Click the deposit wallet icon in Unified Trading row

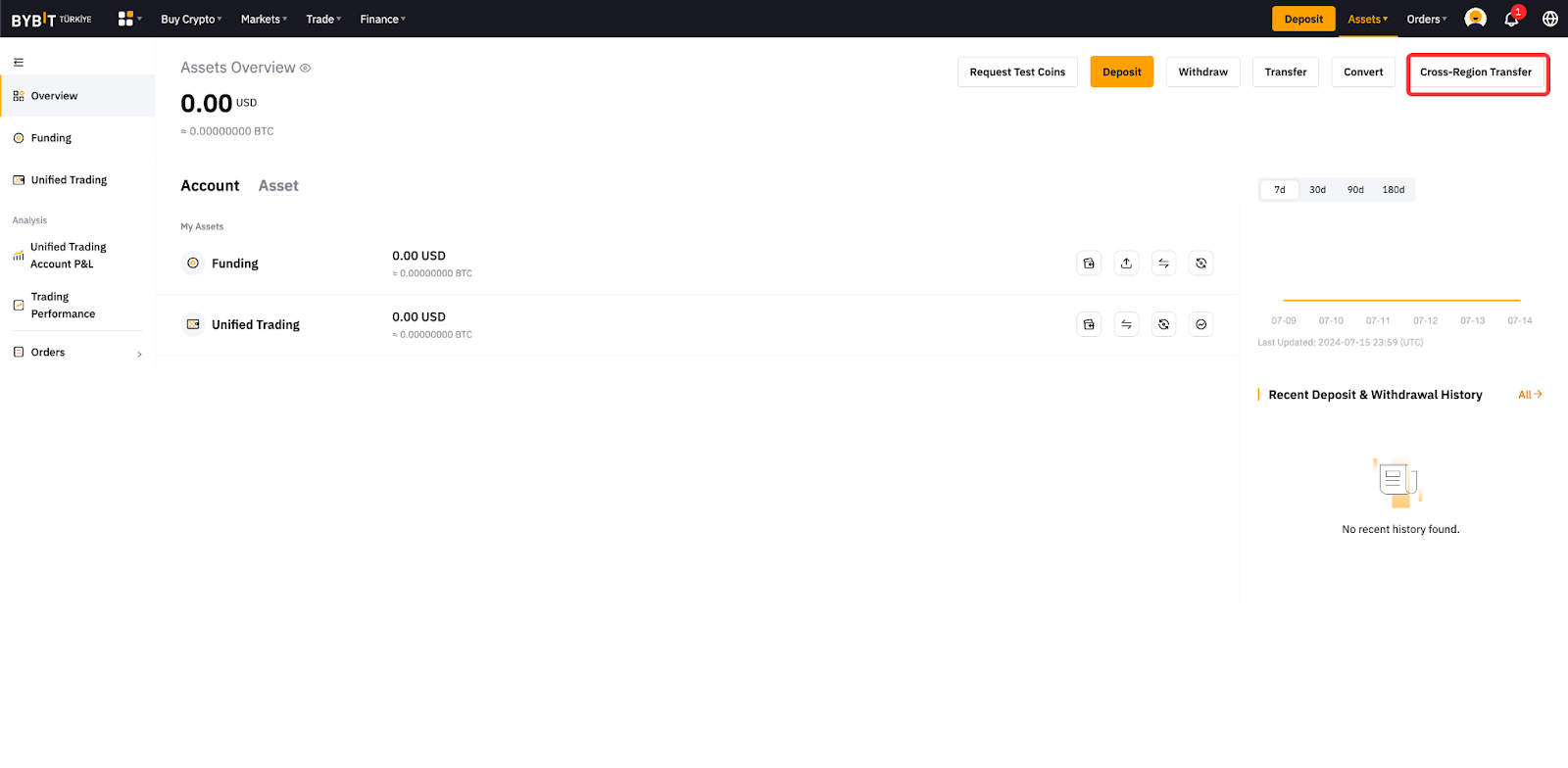tap(1089, 324)
